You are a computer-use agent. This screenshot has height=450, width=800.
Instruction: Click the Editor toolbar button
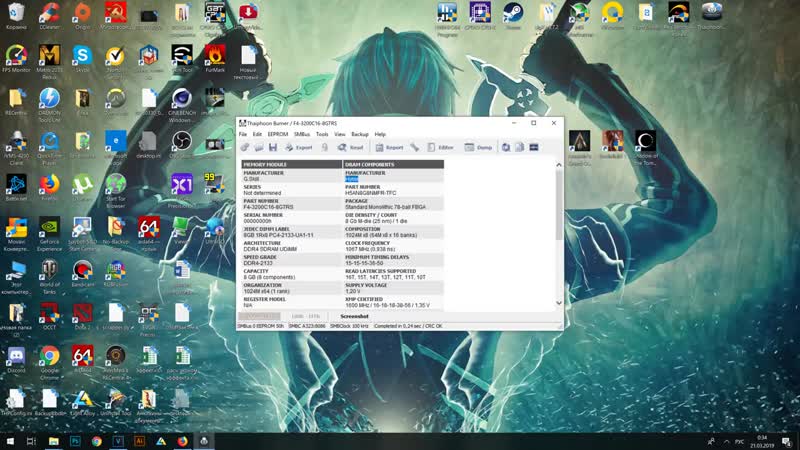pos(440,147)
